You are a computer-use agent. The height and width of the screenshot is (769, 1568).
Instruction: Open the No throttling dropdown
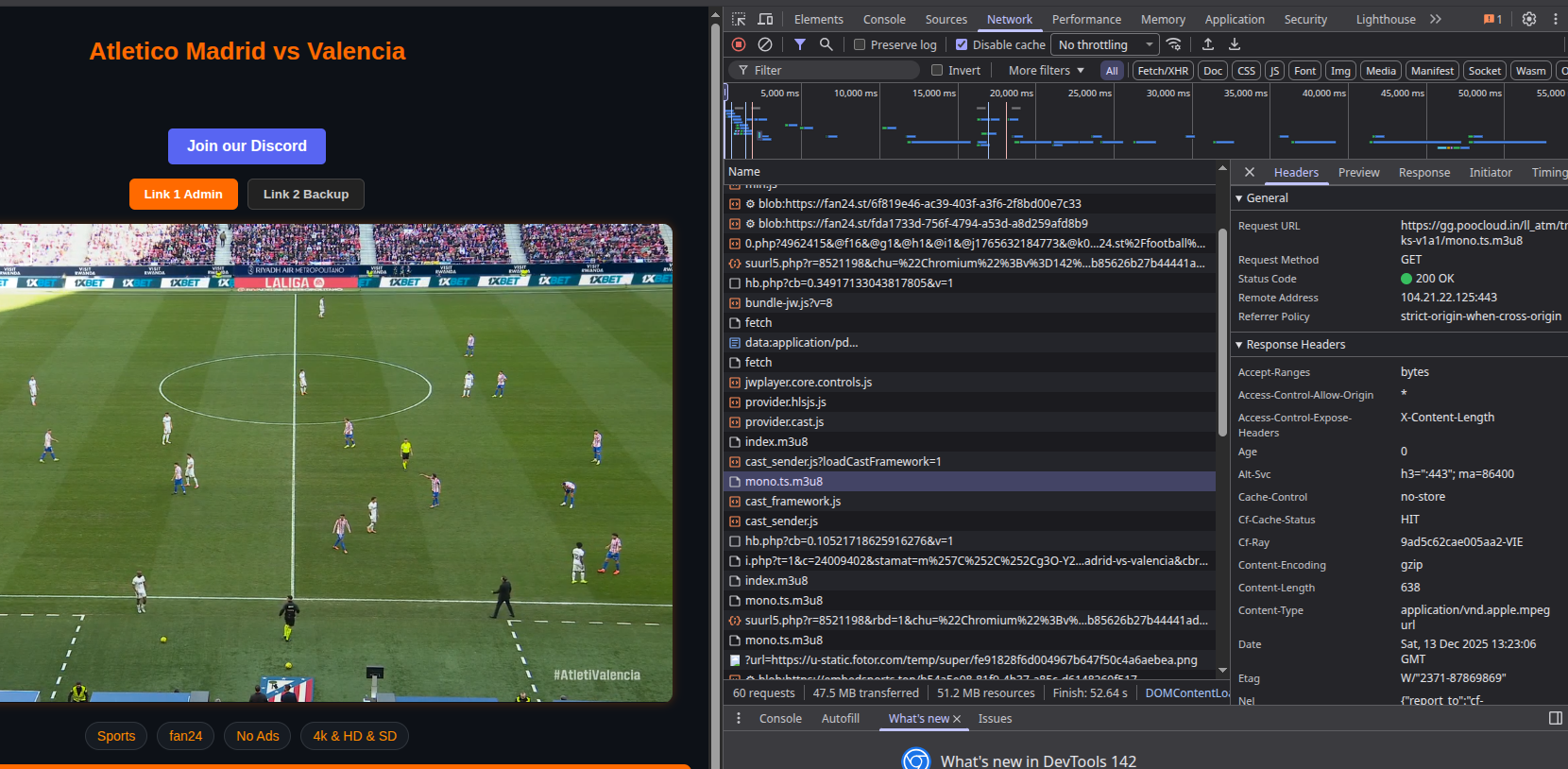1105,44
